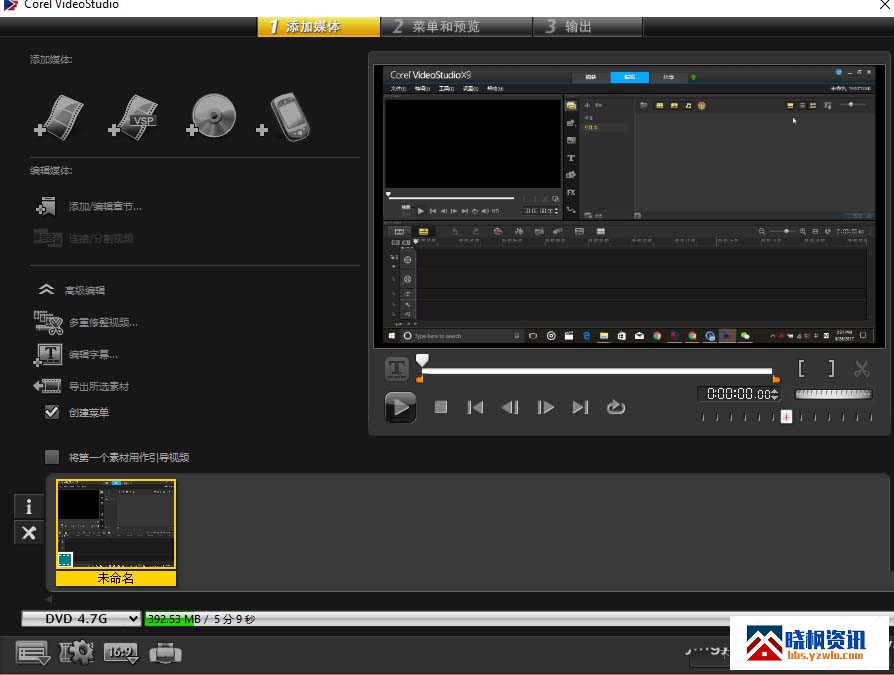Open DVD 4.7G disc size dropdown
This screenshot has height=675, width=894.
coord(81,619)
